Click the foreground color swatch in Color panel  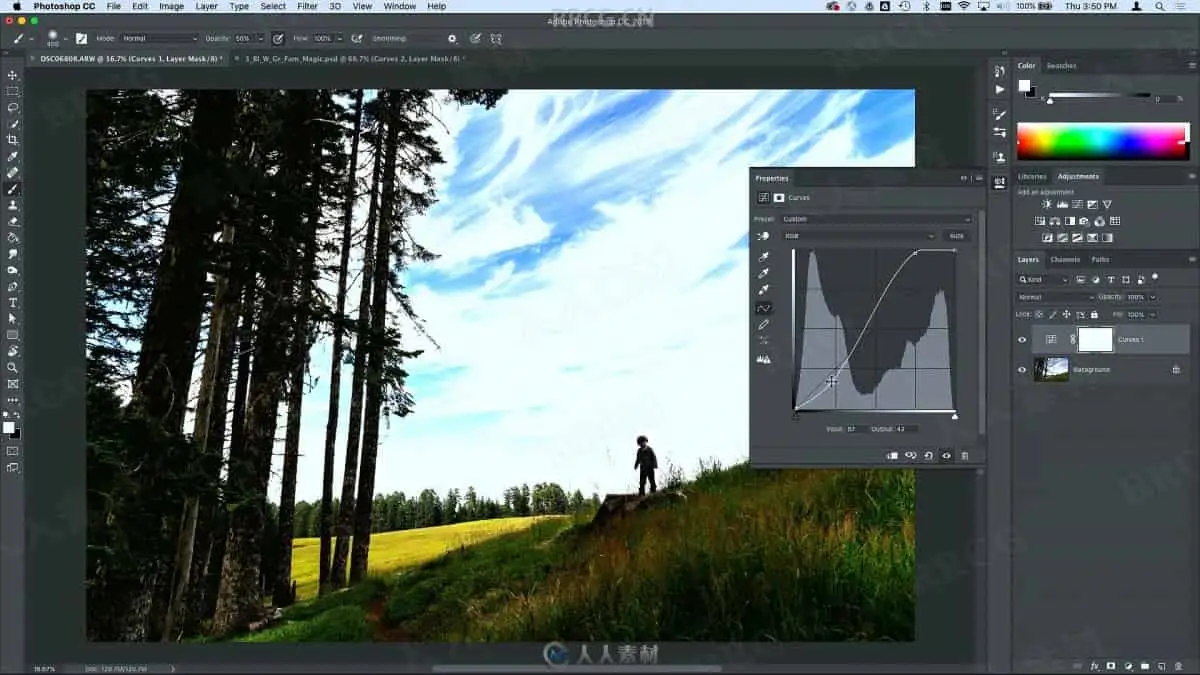click(1024, 86)
